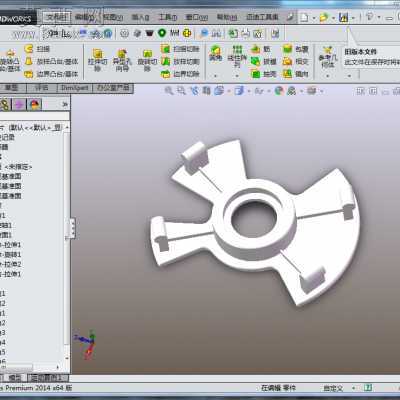Screen dimensions: 400x400
Task: Expand the New document dropdown arrow
Action: [314, 18]
